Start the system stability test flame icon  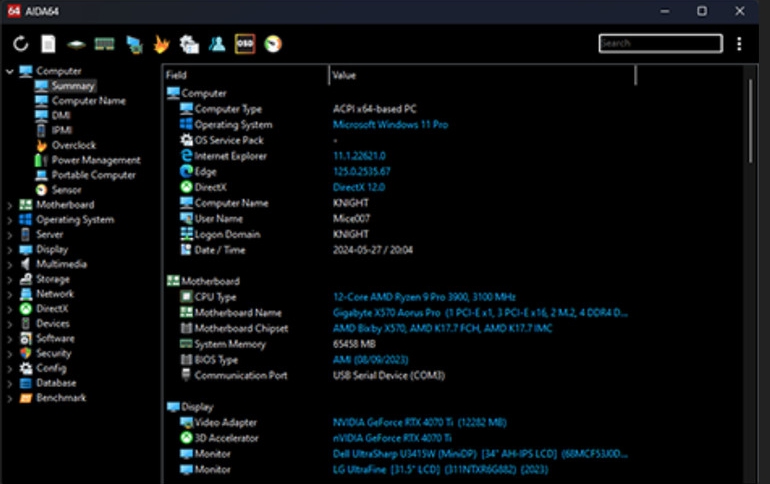tap(161, 44)
